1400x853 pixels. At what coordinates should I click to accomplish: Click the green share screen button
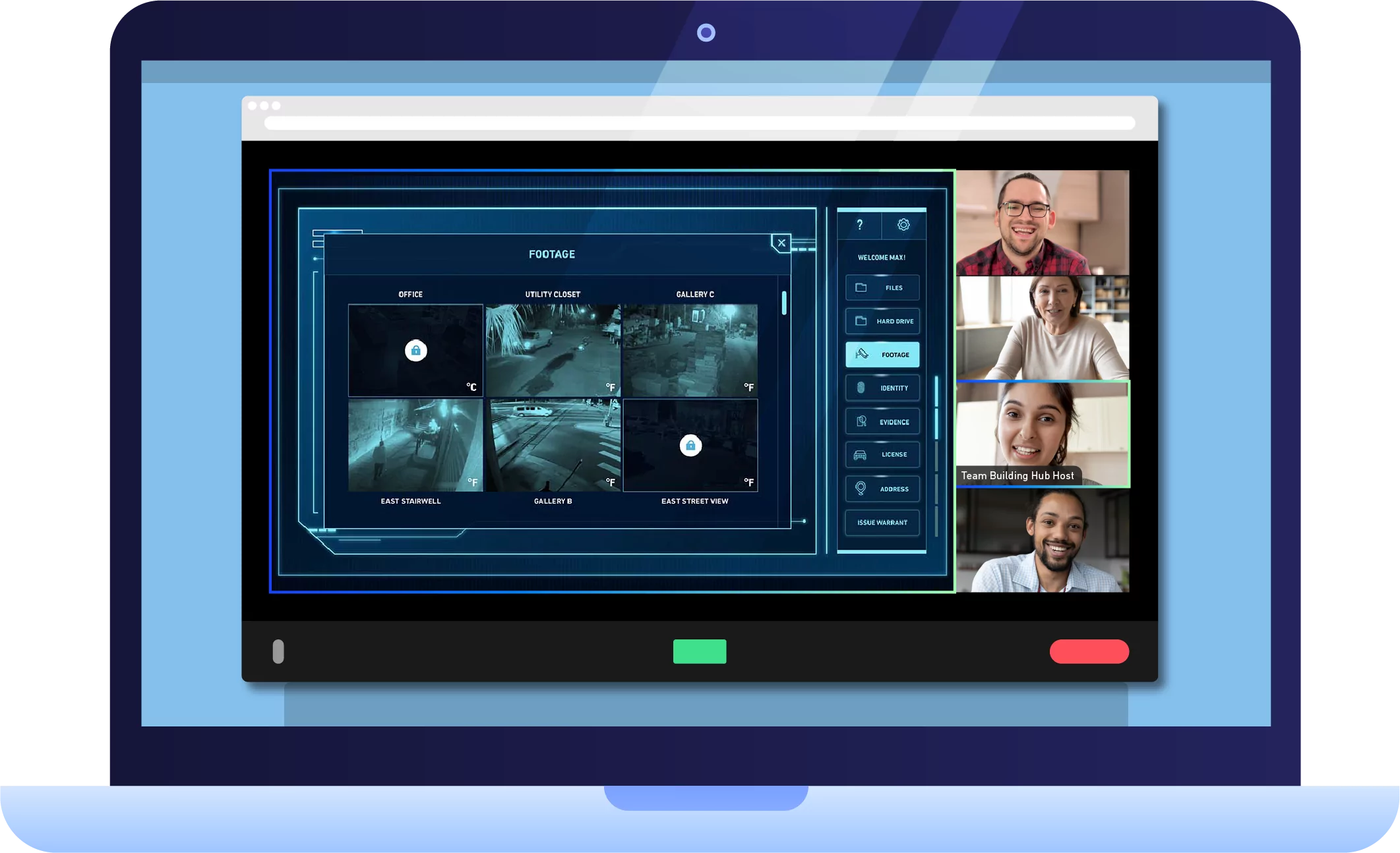[700, 651]
